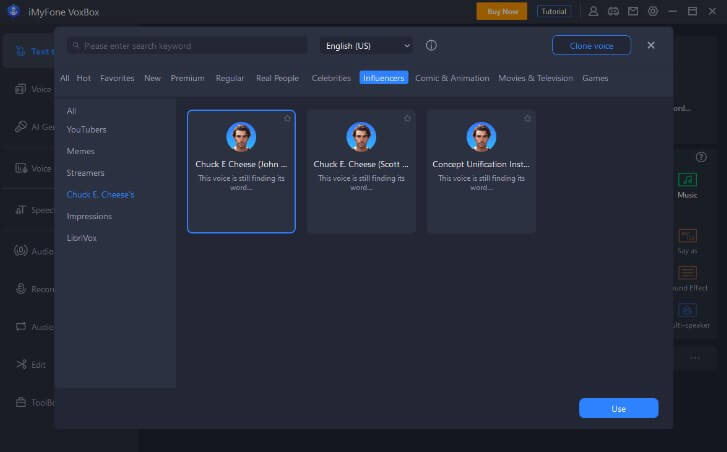
Task: Select the Concept Unification Inst... avatar
Action: (x=481, y=137)
